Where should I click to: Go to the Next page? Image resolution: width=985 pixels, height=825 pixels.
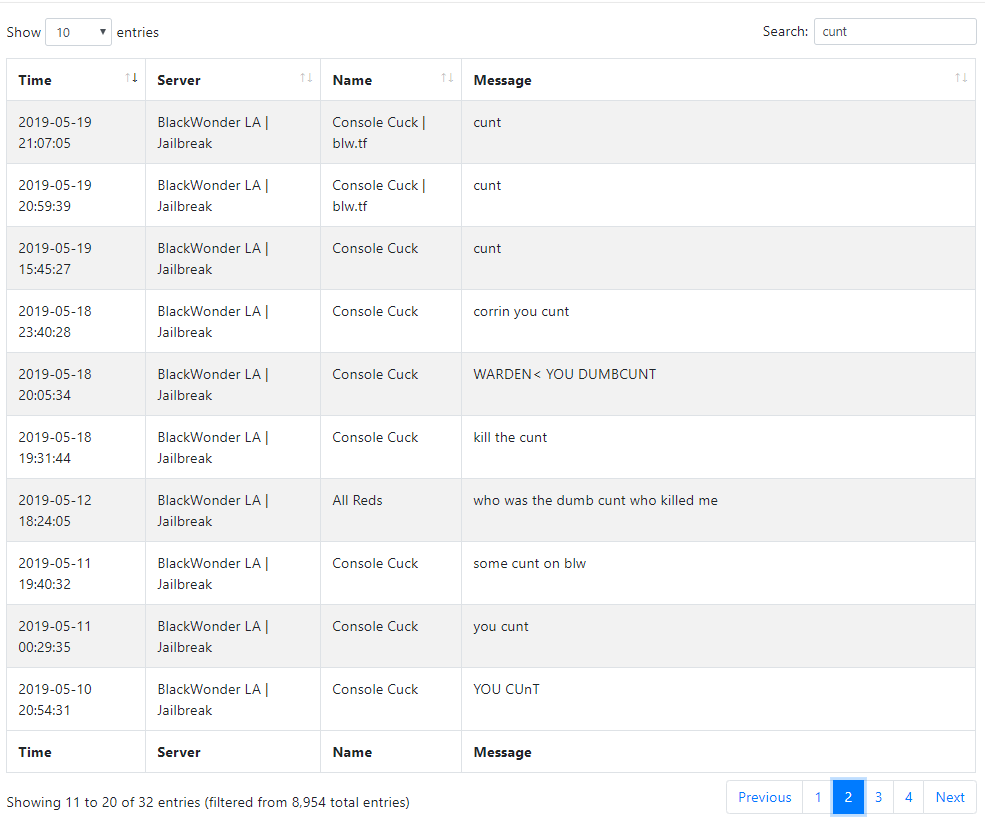(x=949, y=797)
